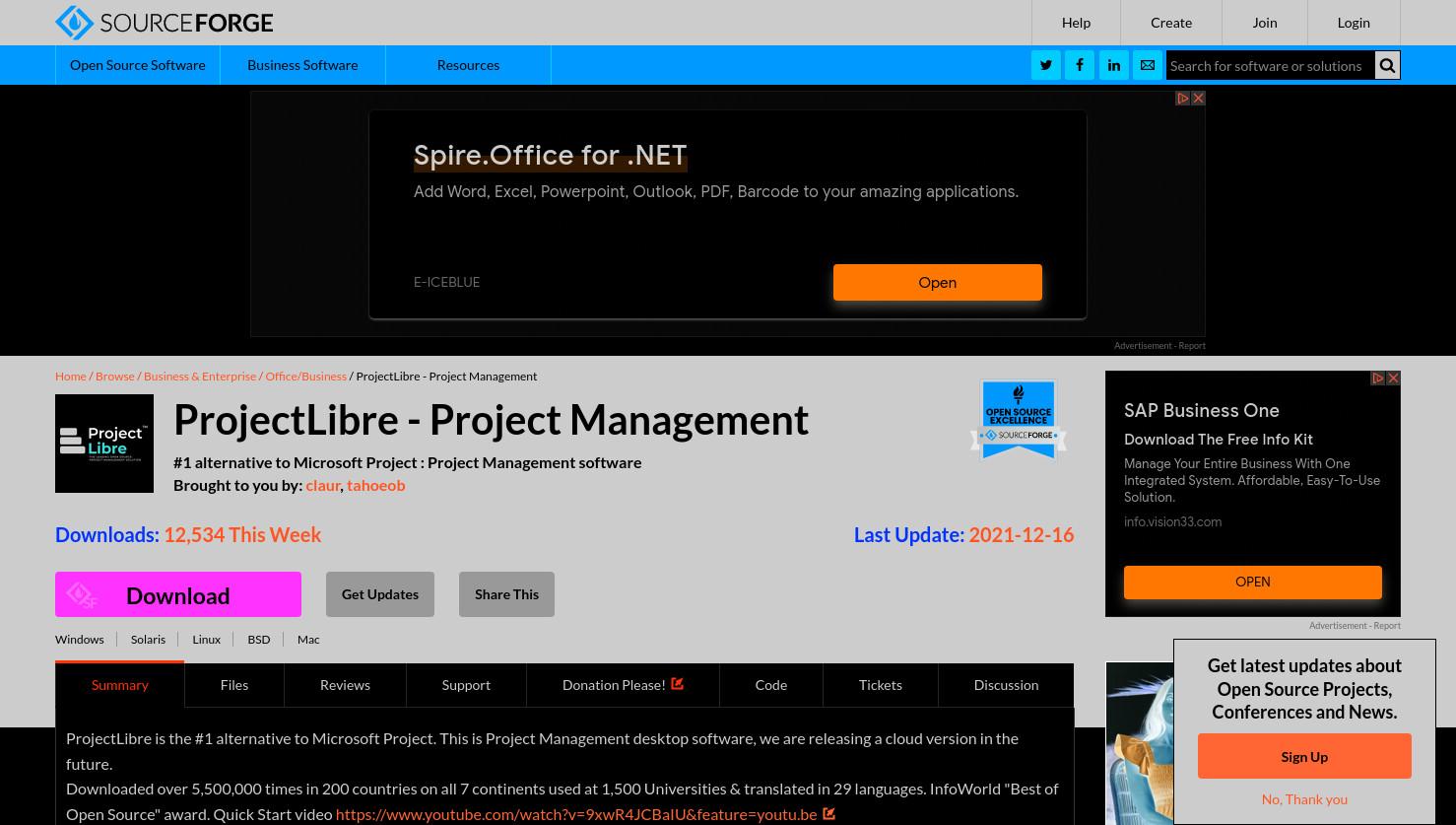Switch to the Summary tab

click(x=120, y=685)
